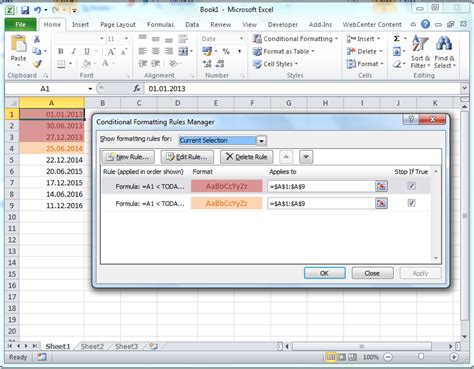Click the Insert Worksheet tab icon
The width and height of the screenshot is (474, 369).
pos(153,346)
